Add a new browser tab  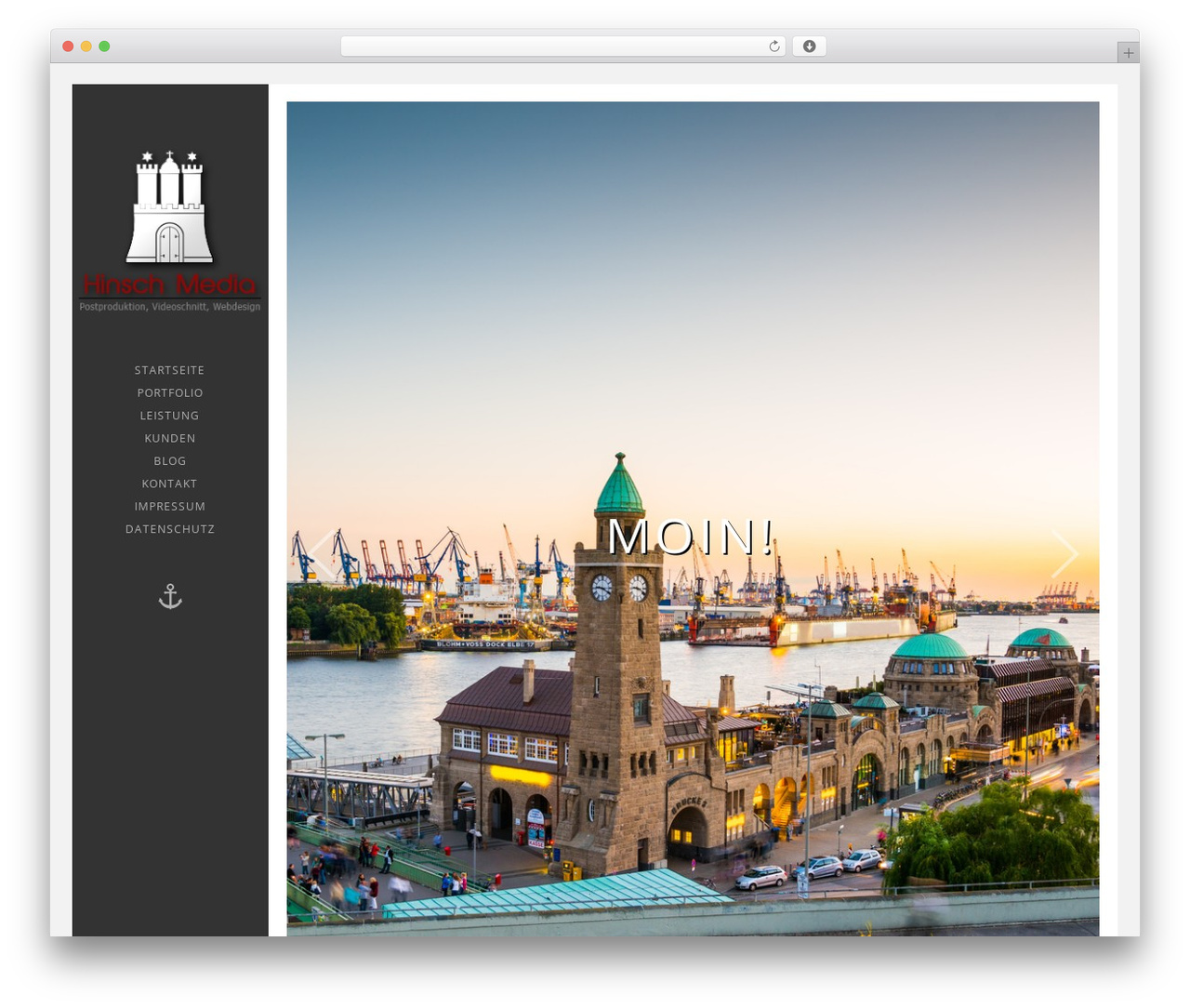point(1128,53)
